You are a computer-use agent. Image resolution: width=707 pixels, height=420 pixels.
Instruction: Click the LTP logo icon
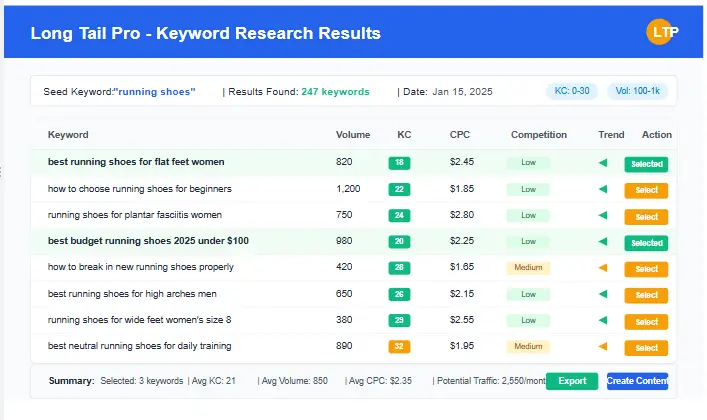pyautogui.click(x=663, y=32)
